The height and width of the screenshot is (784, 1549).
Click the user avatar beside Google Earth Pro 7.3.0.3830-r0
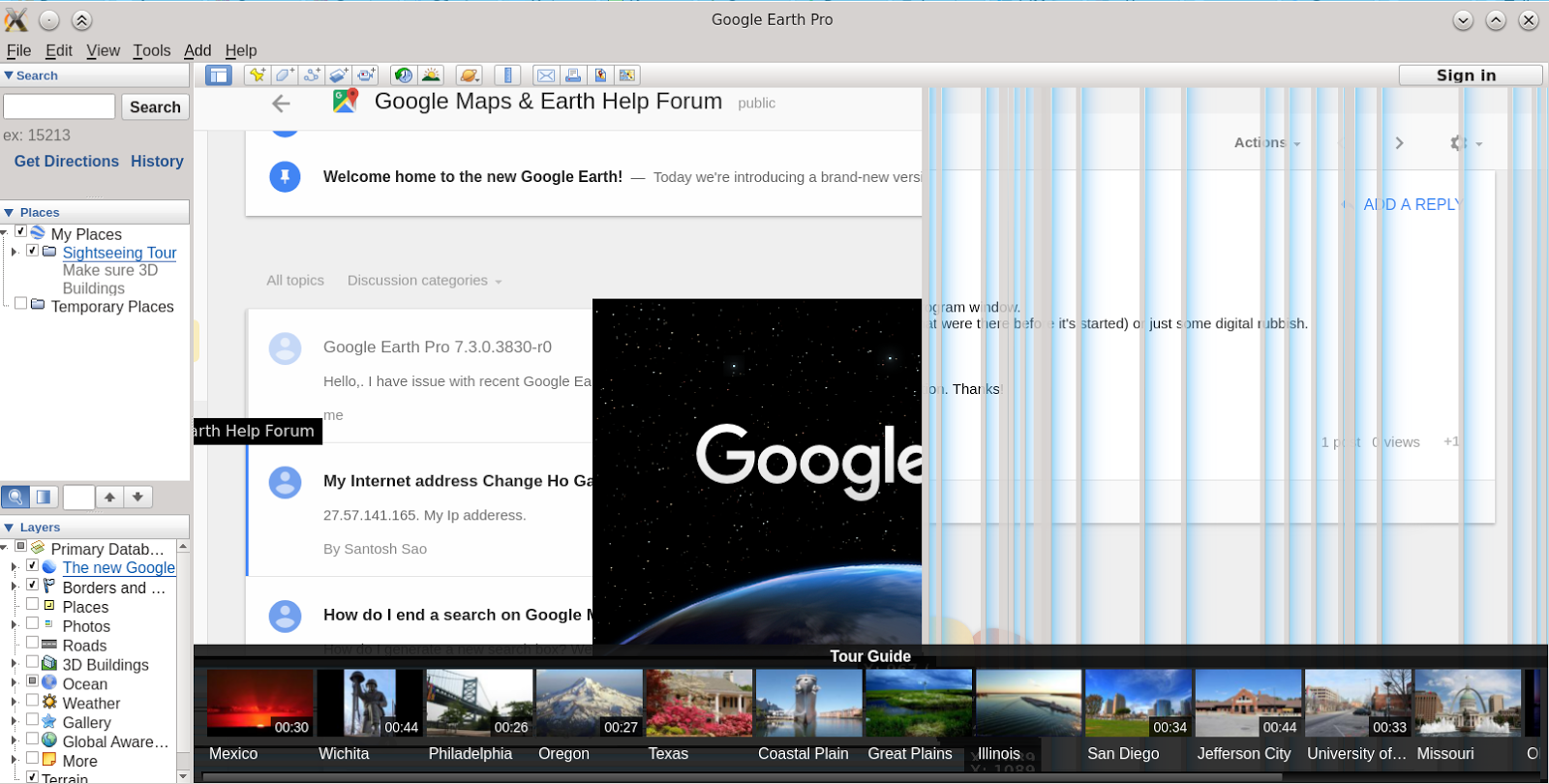pos(285,348)
